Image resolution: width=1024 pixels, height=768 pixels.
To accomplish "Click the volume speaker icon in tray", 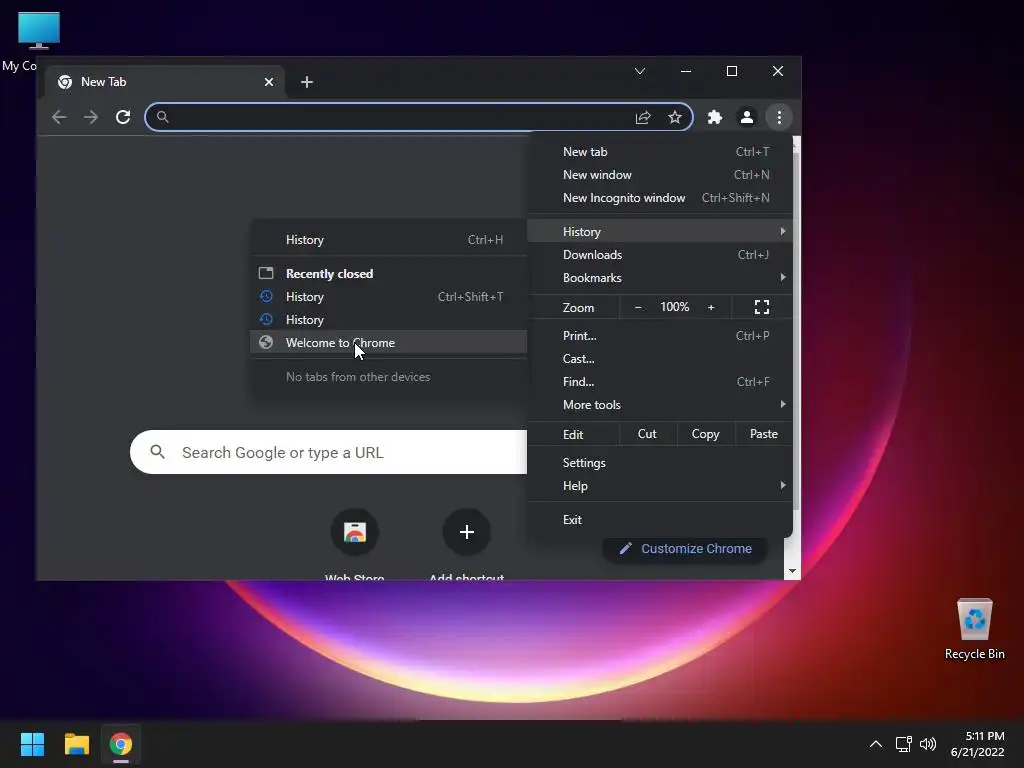I will (927, 744).
